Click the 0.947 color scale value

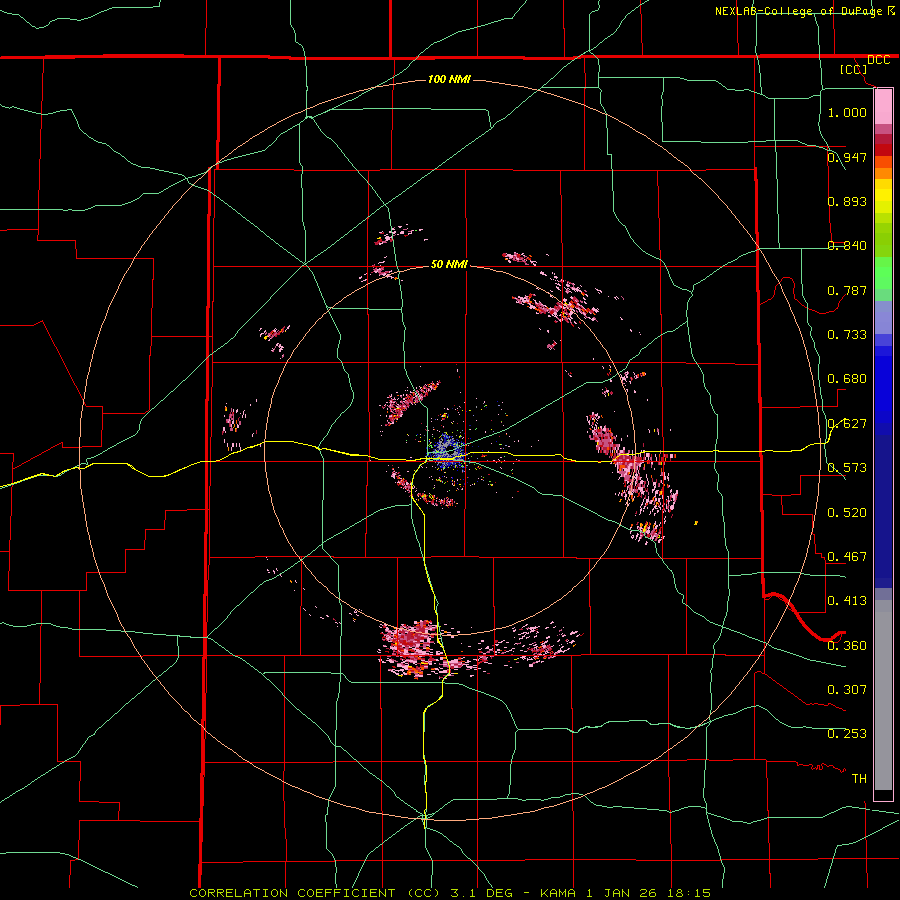tap(847, 157)
